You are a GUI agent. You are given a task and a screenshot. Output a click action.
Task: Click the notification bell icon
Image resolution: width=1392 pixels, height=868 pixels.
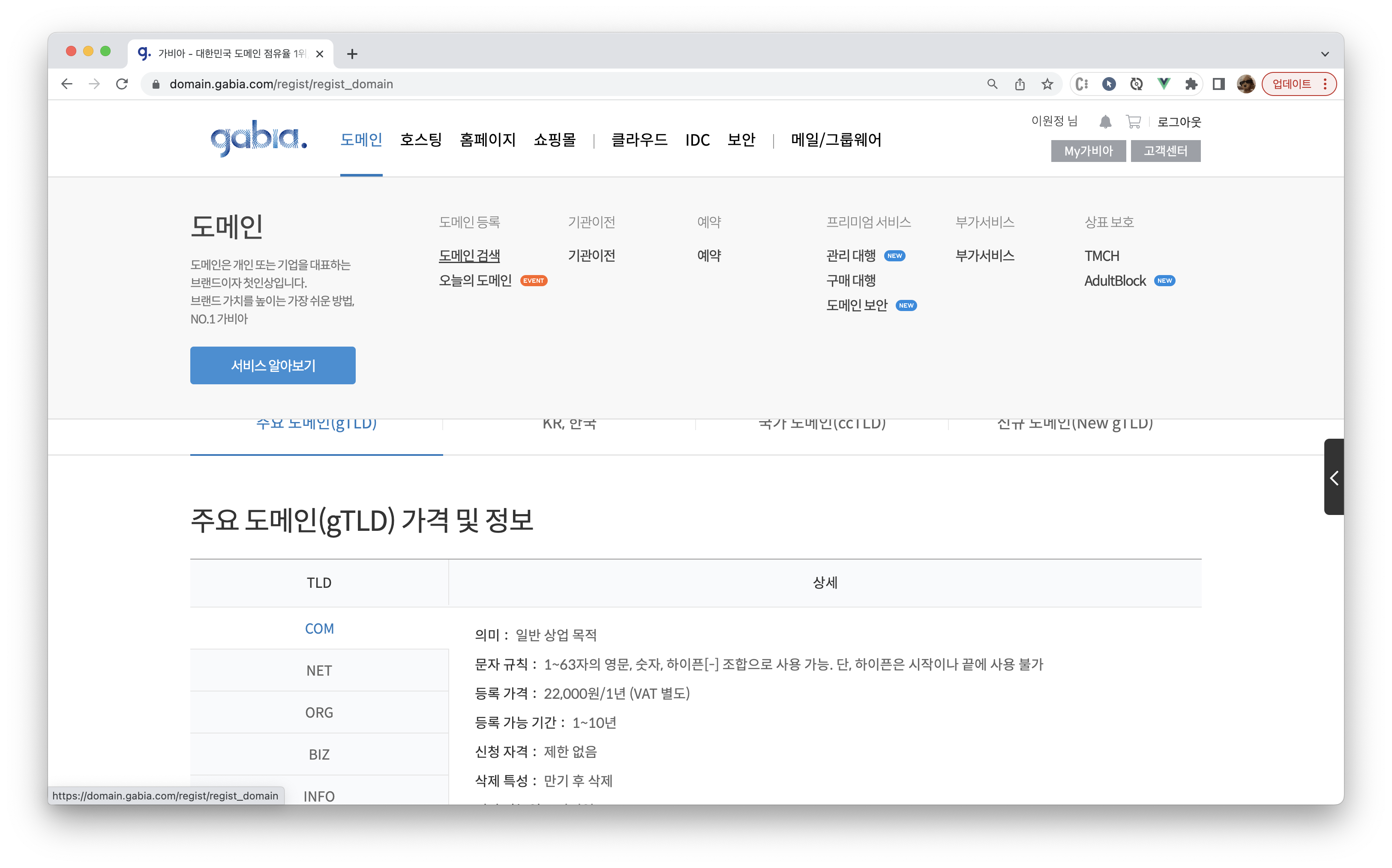point(1105,122)
